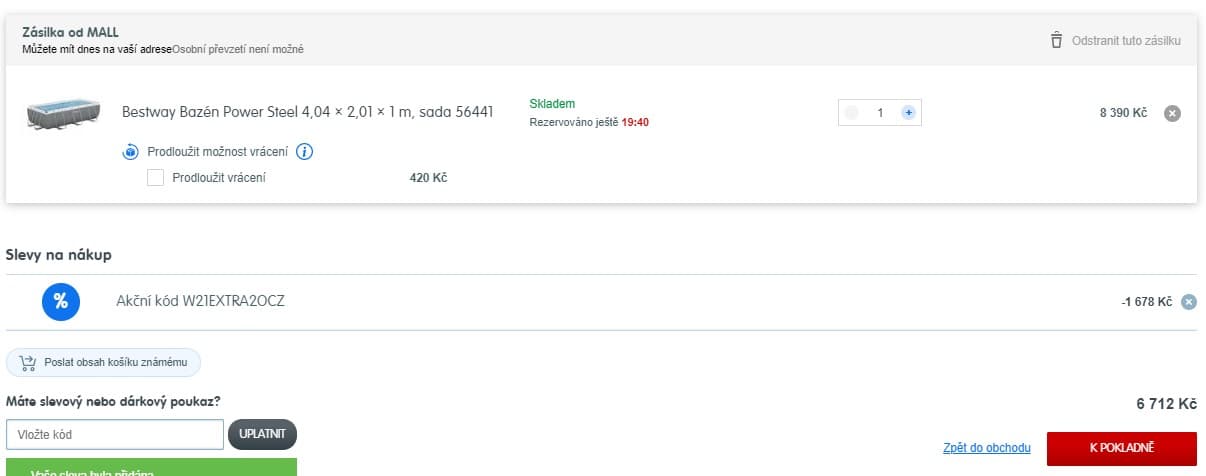This screenshot has height=476, width=1206.
Task: Open the Bestway Bazén Power Steel product link
Action: point(307,112)
